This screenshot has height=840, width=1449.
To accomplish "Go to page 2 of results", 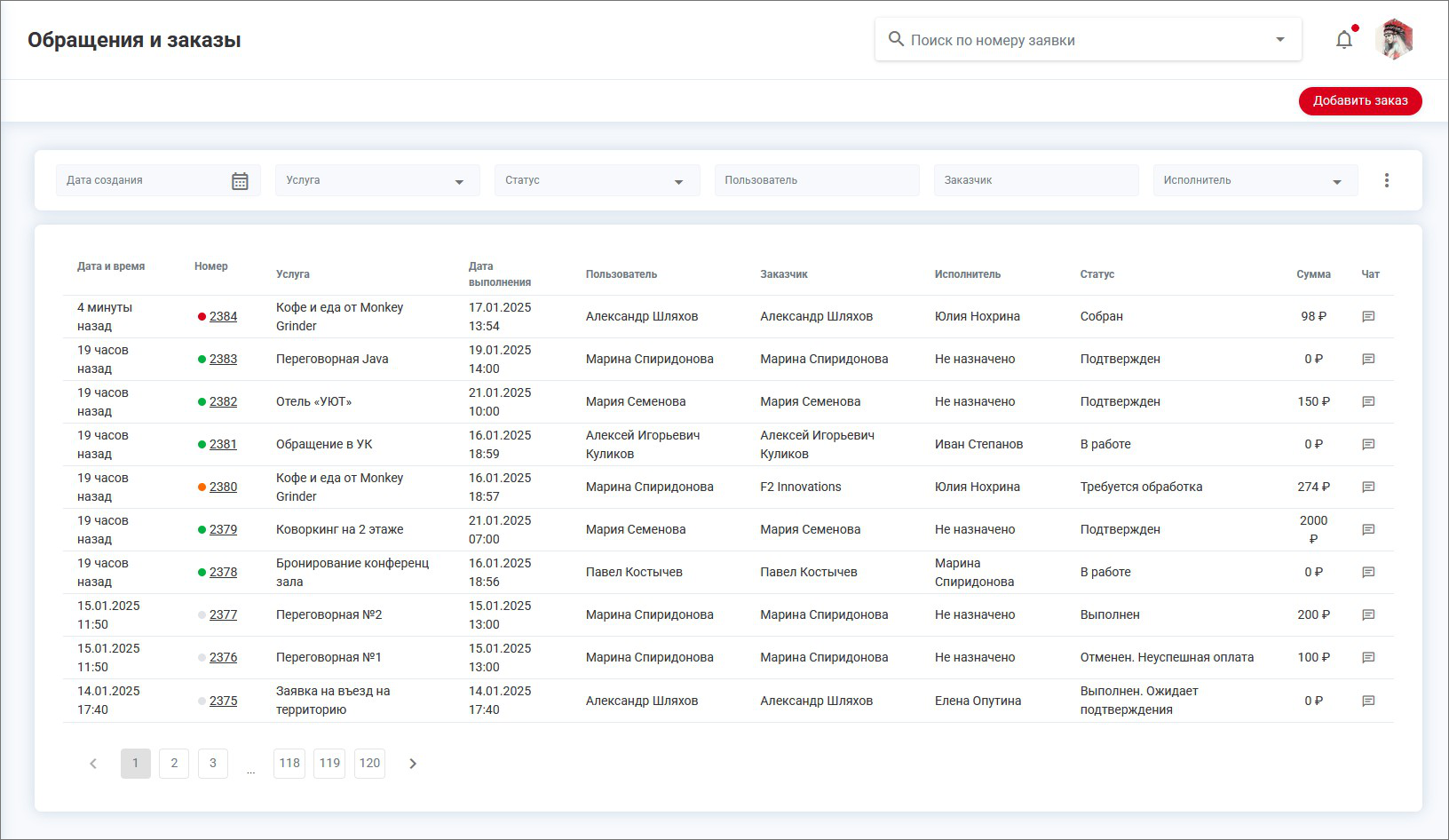I will click(x=174, y=764).
